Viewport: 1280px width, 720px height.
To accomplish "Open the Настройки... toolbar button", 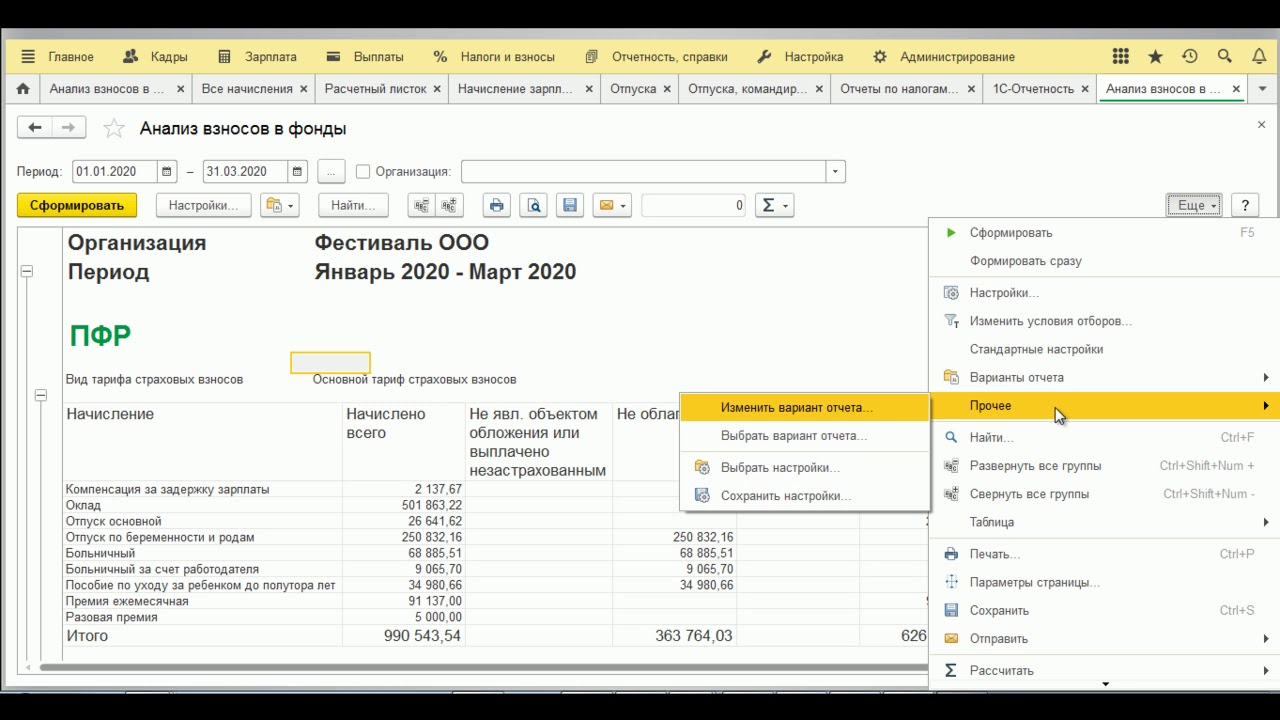I will tap(203, 206).
